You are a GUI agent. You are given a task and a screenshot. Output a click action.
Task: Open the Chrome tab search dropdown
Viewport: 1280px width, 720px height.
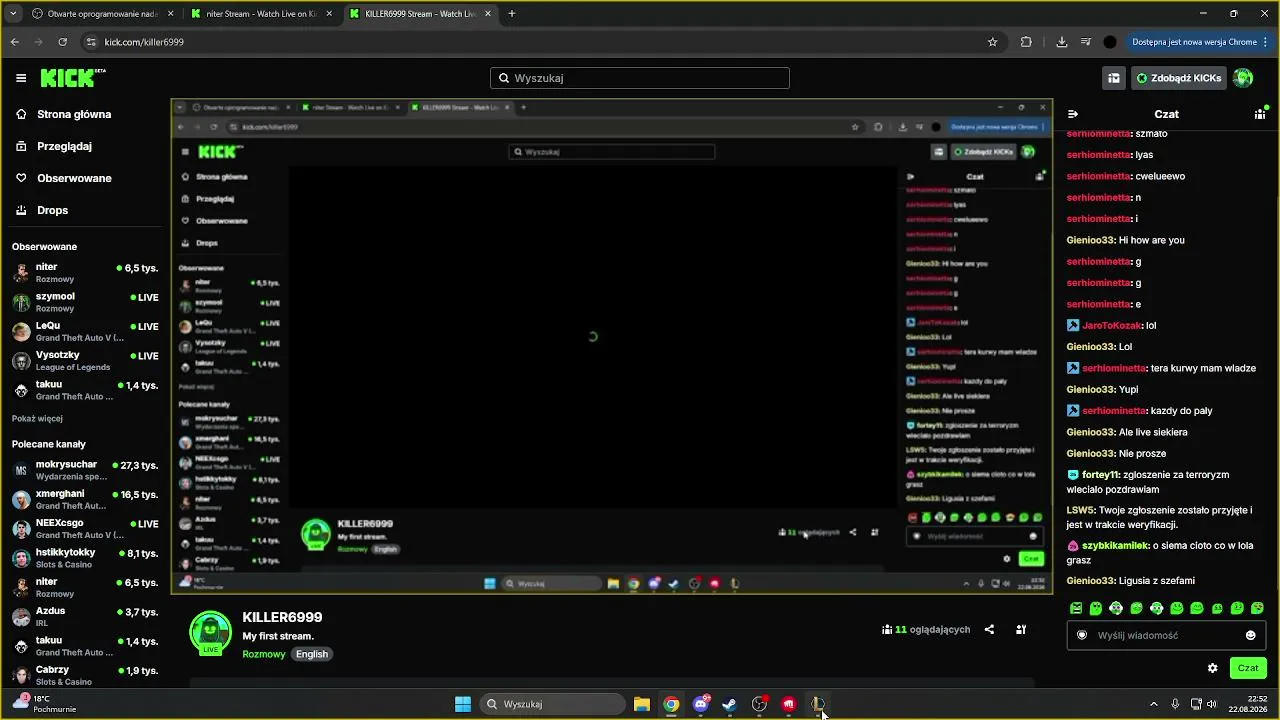click(13, 14)
